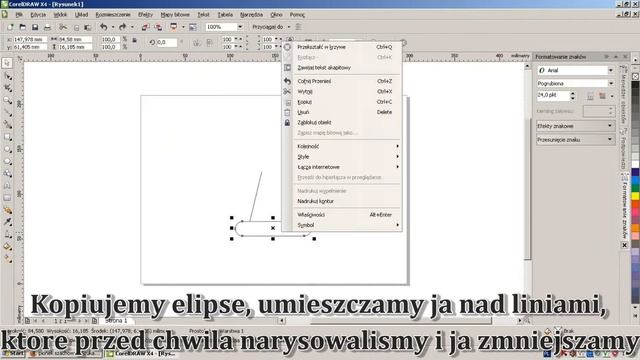Click the Start button on taskbar
Screen dimensions: 640x360
click(13, 353)
